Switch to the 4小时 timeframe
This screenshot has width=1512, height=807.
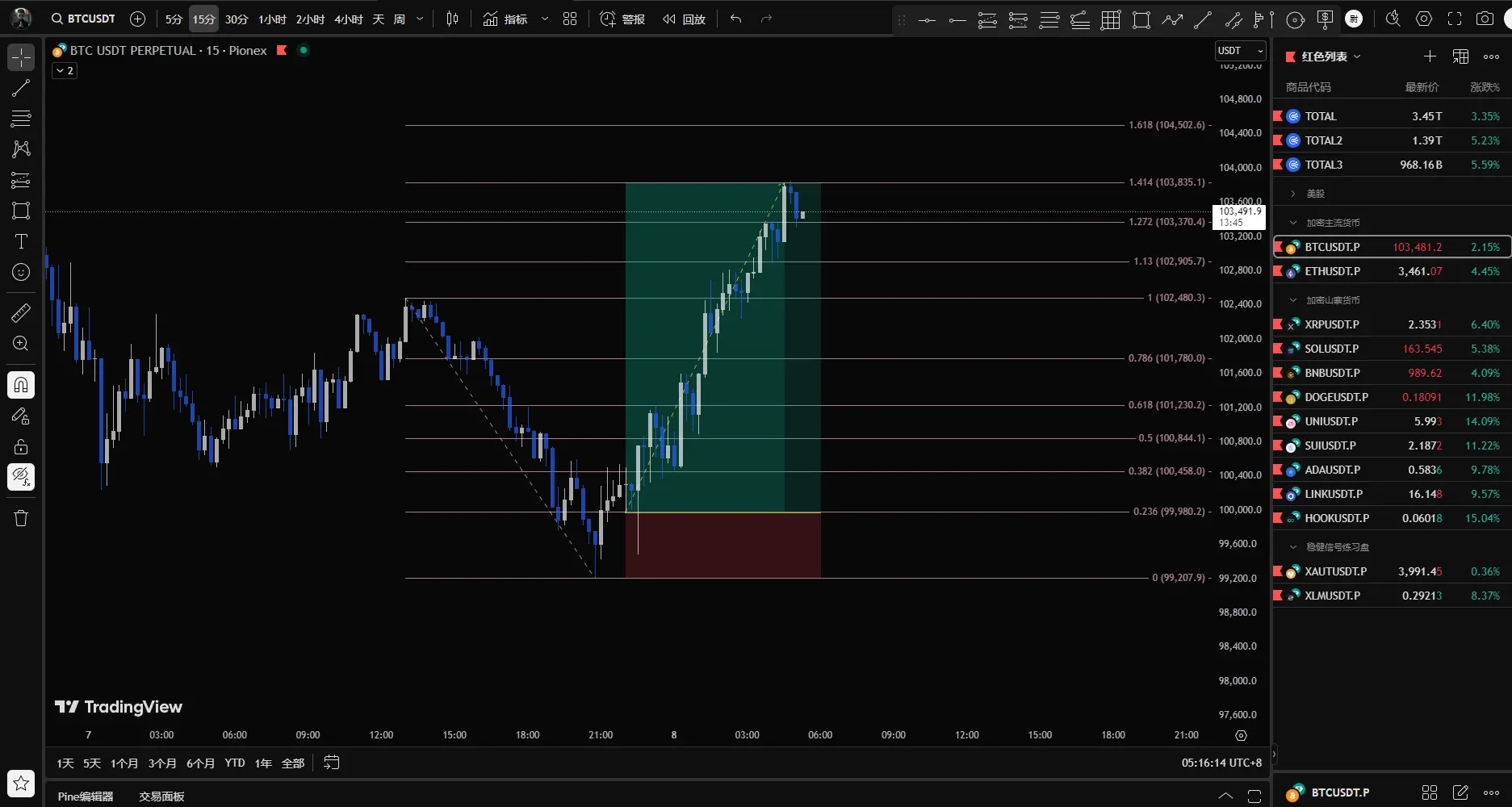pyautogui.click(x=349, y=19)
